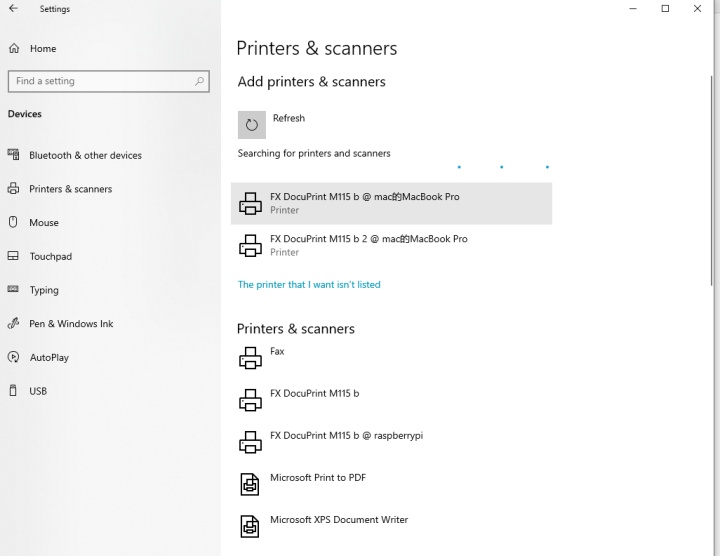Maximize the Settings window

click(x=665, y=8)
